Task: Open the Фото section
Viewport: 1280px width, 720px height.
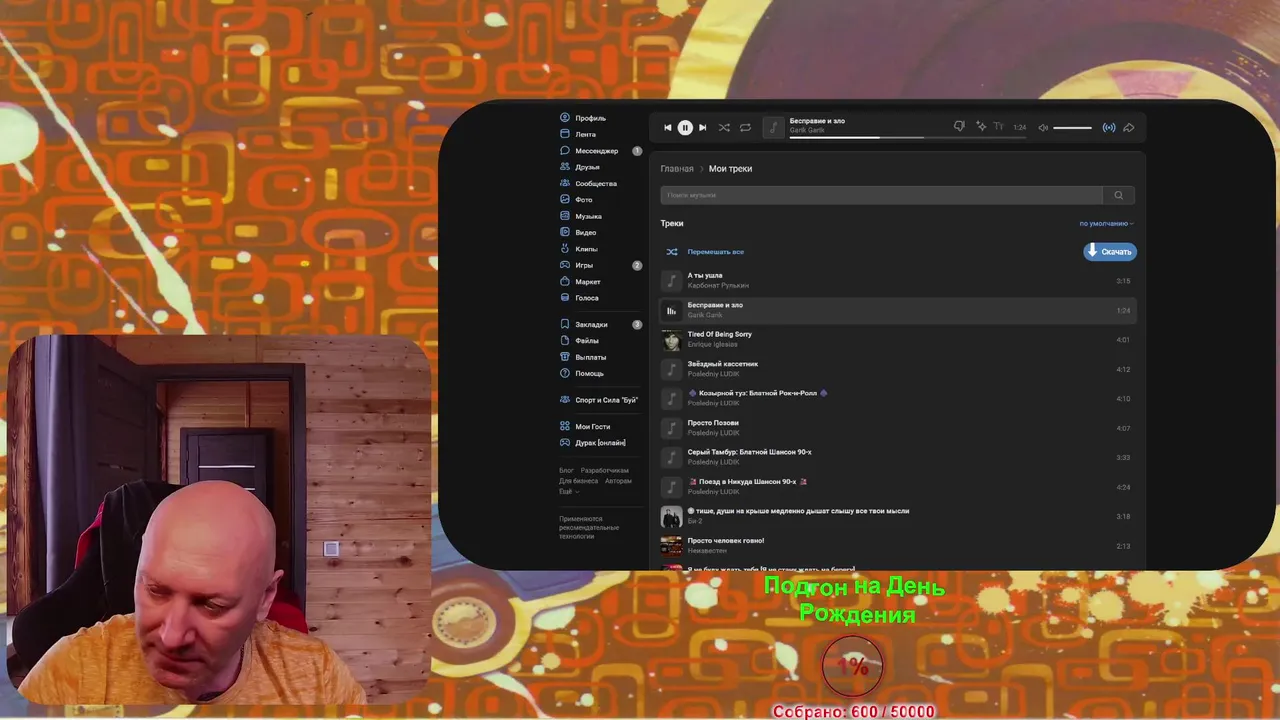Action: pyautogui.click(x=577, y=200)
